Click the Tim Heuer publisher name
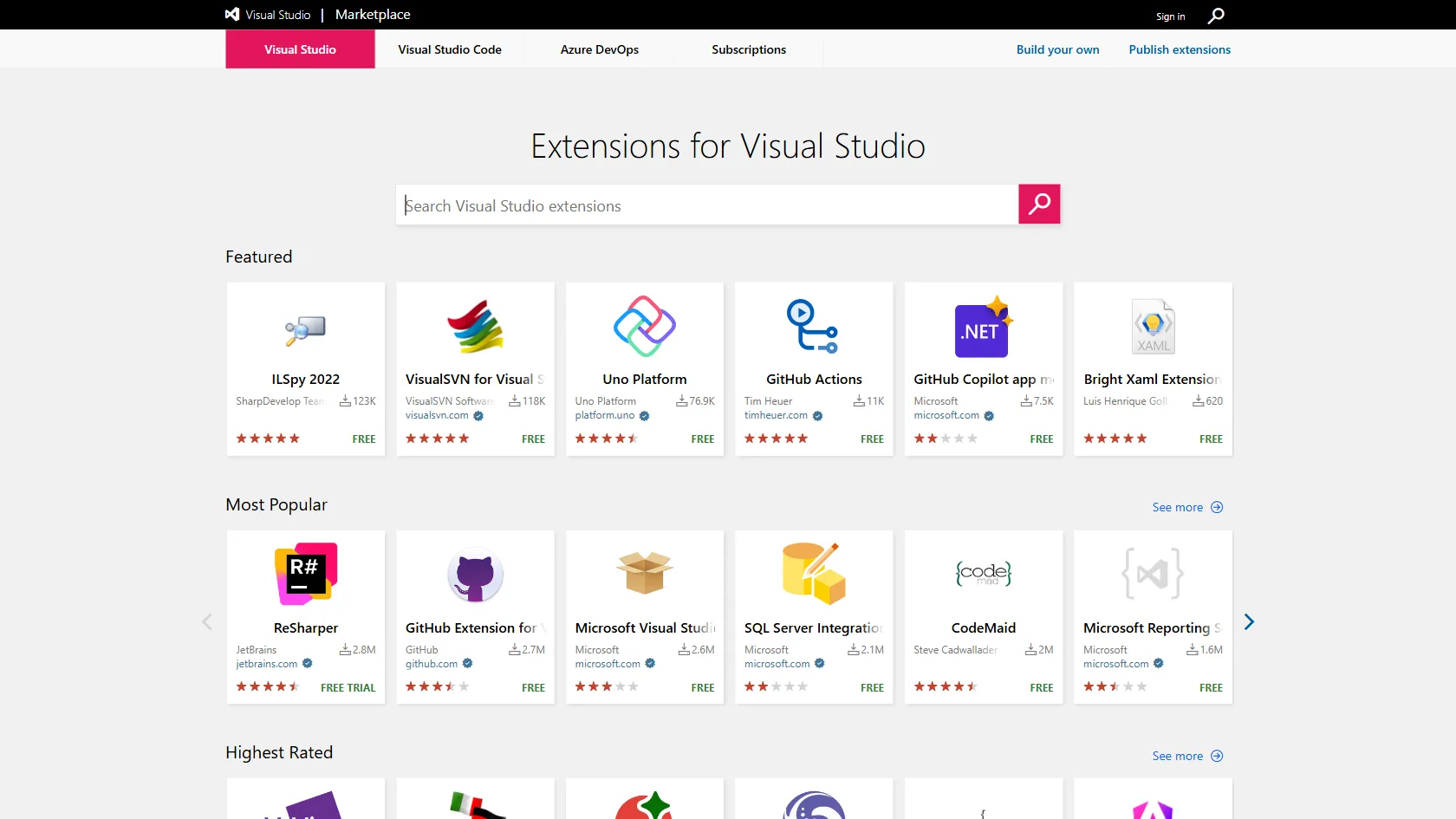The height and width of the screenshot is (819, 1456). point(768,401)
